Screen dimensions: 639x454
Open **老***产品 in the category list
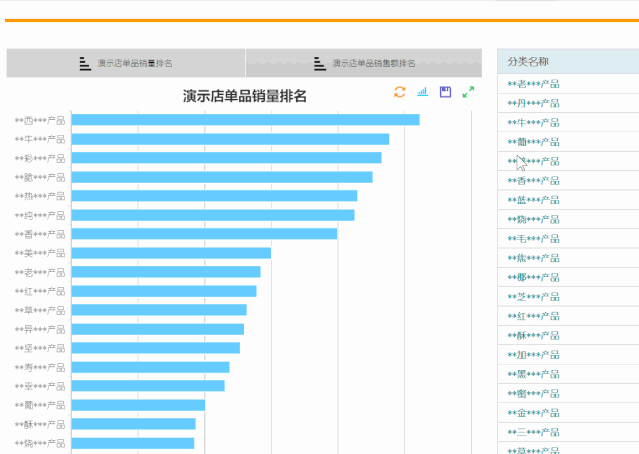click(x=534, y=84)
